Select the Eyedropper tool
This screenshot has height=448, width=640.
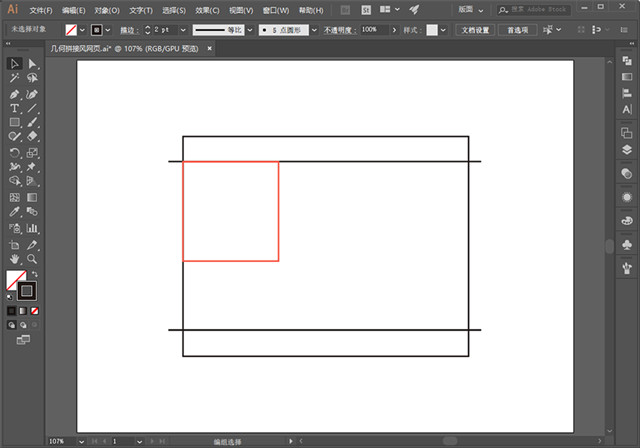(15, 213)
